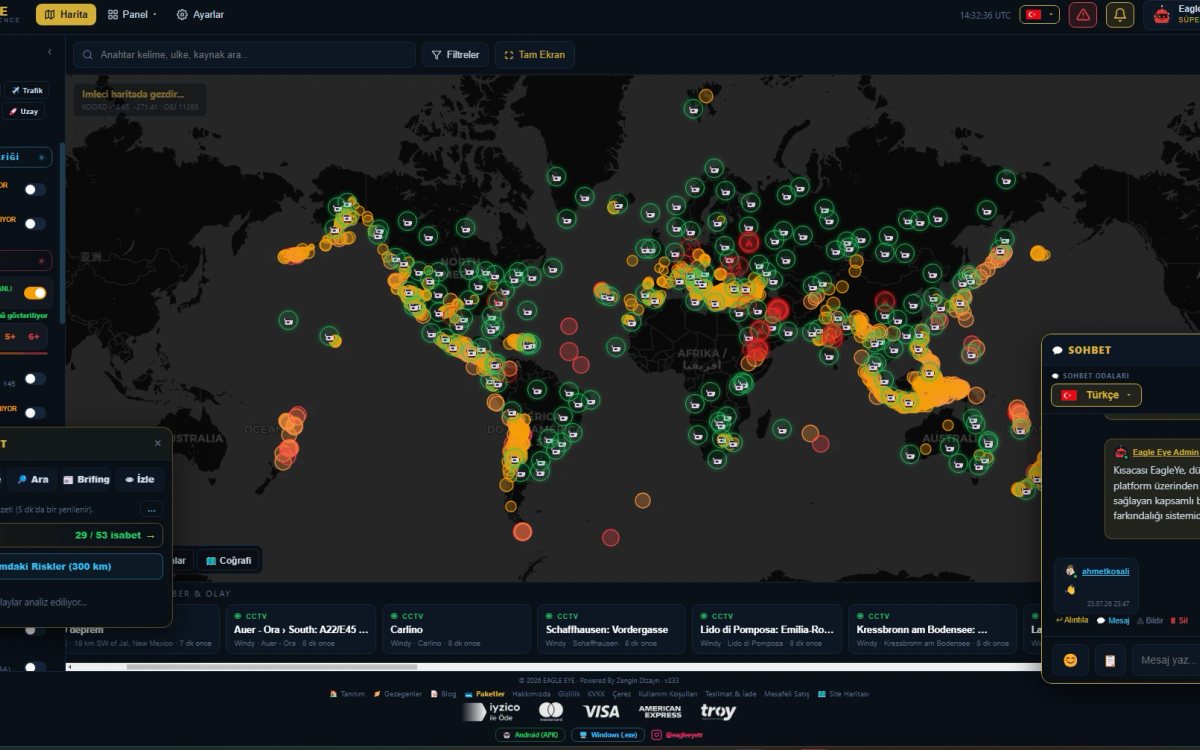
Task: Switch to the Harita tab
Action: coord(66,15)
